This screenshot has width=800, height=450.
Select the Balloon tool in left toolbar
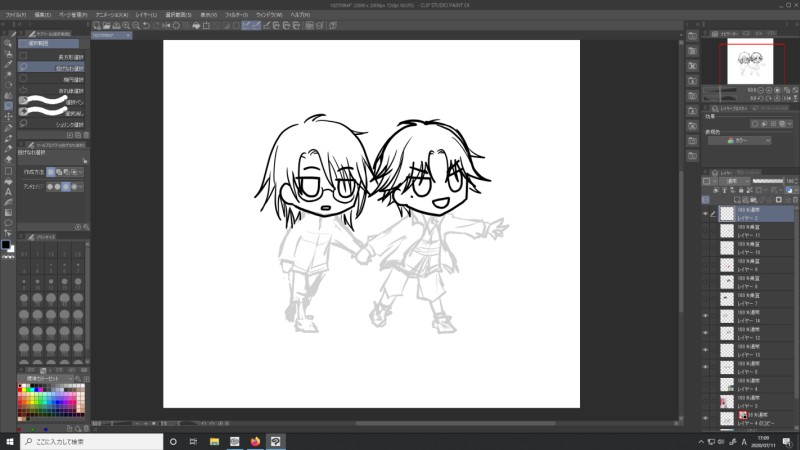point(8,223)
